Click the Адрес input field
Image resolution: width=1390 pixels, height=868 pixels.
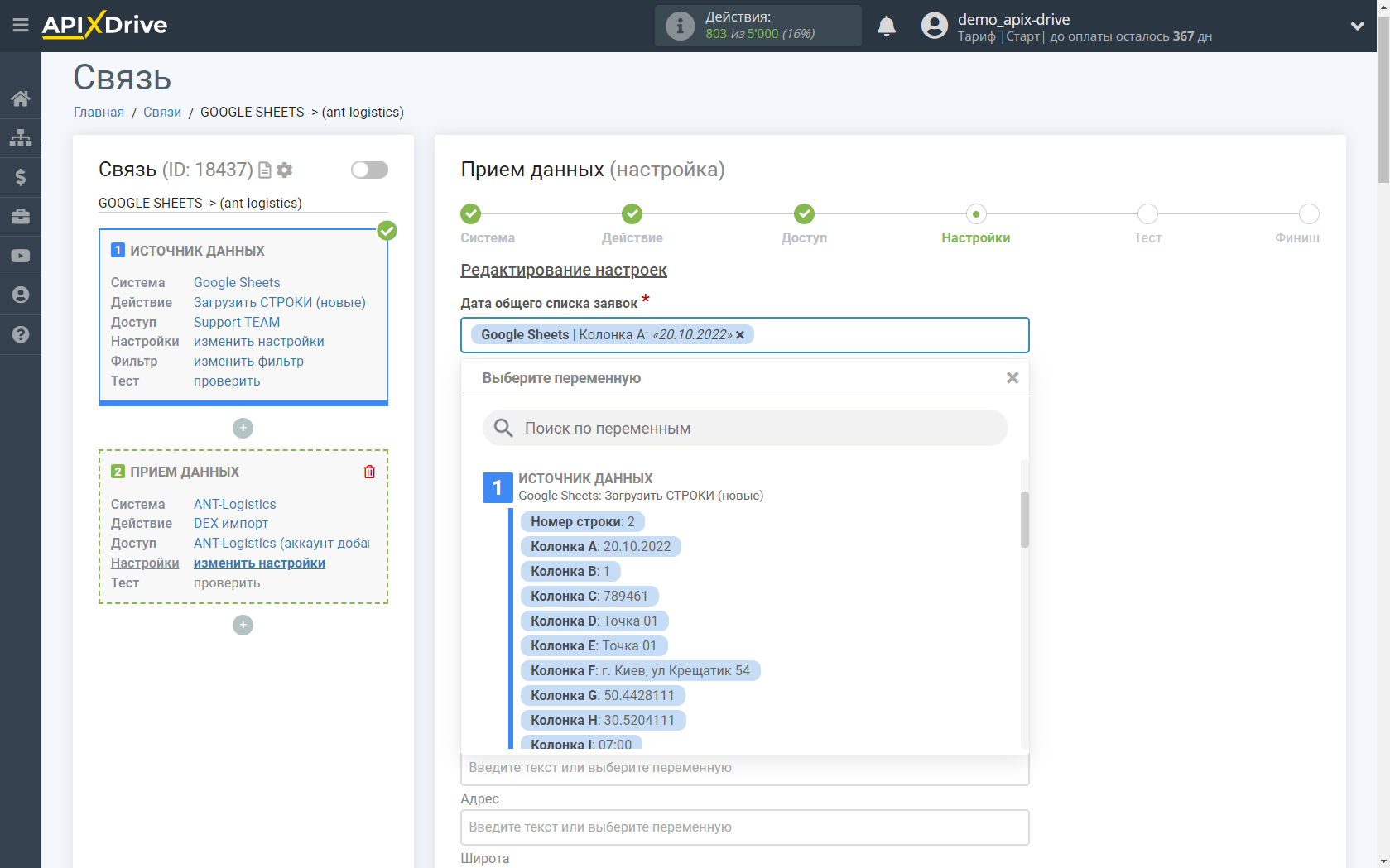(x=745, y=827)
